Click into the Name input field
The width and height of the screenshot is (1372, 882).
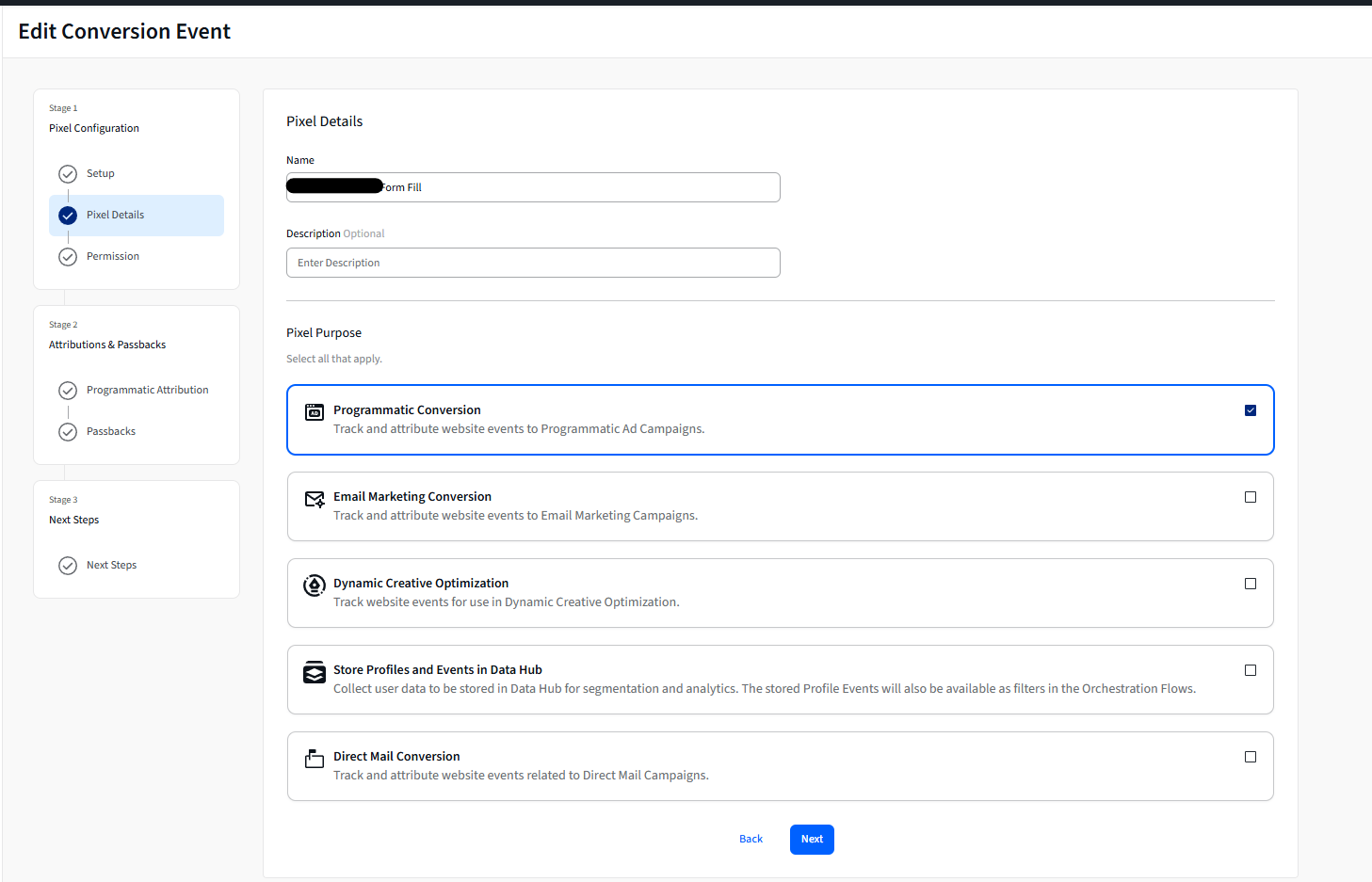(x=533, y=187)
